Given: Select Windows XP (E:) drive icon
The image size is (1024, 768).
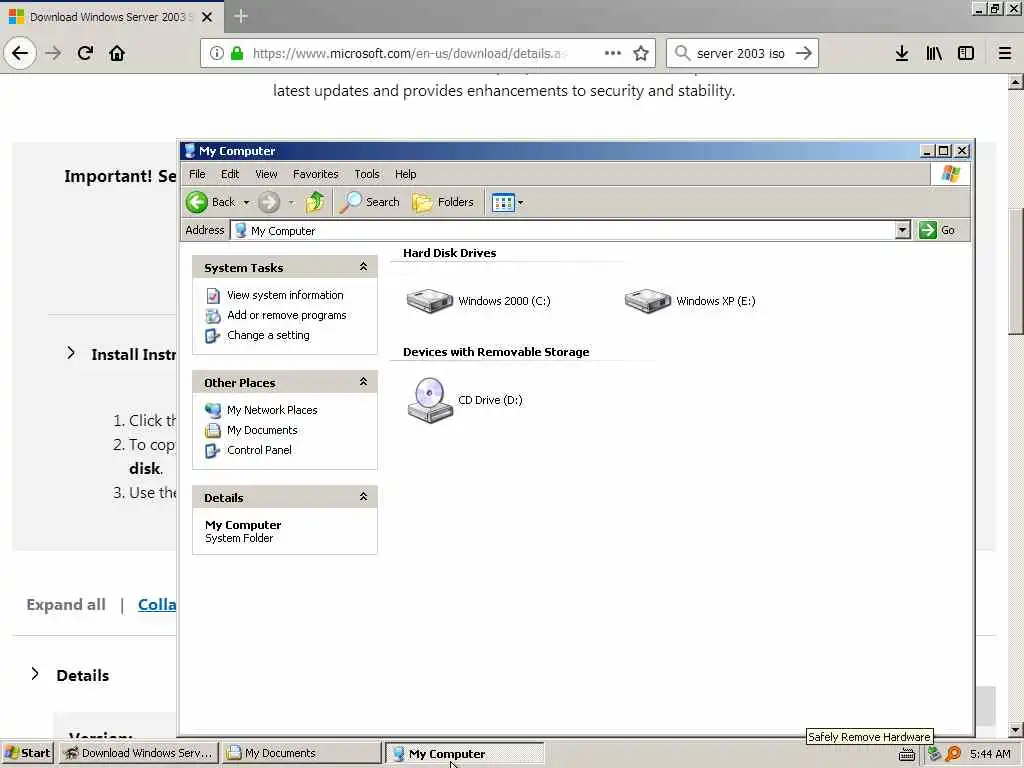Looking at the screenshot, I should click(647, 301).
